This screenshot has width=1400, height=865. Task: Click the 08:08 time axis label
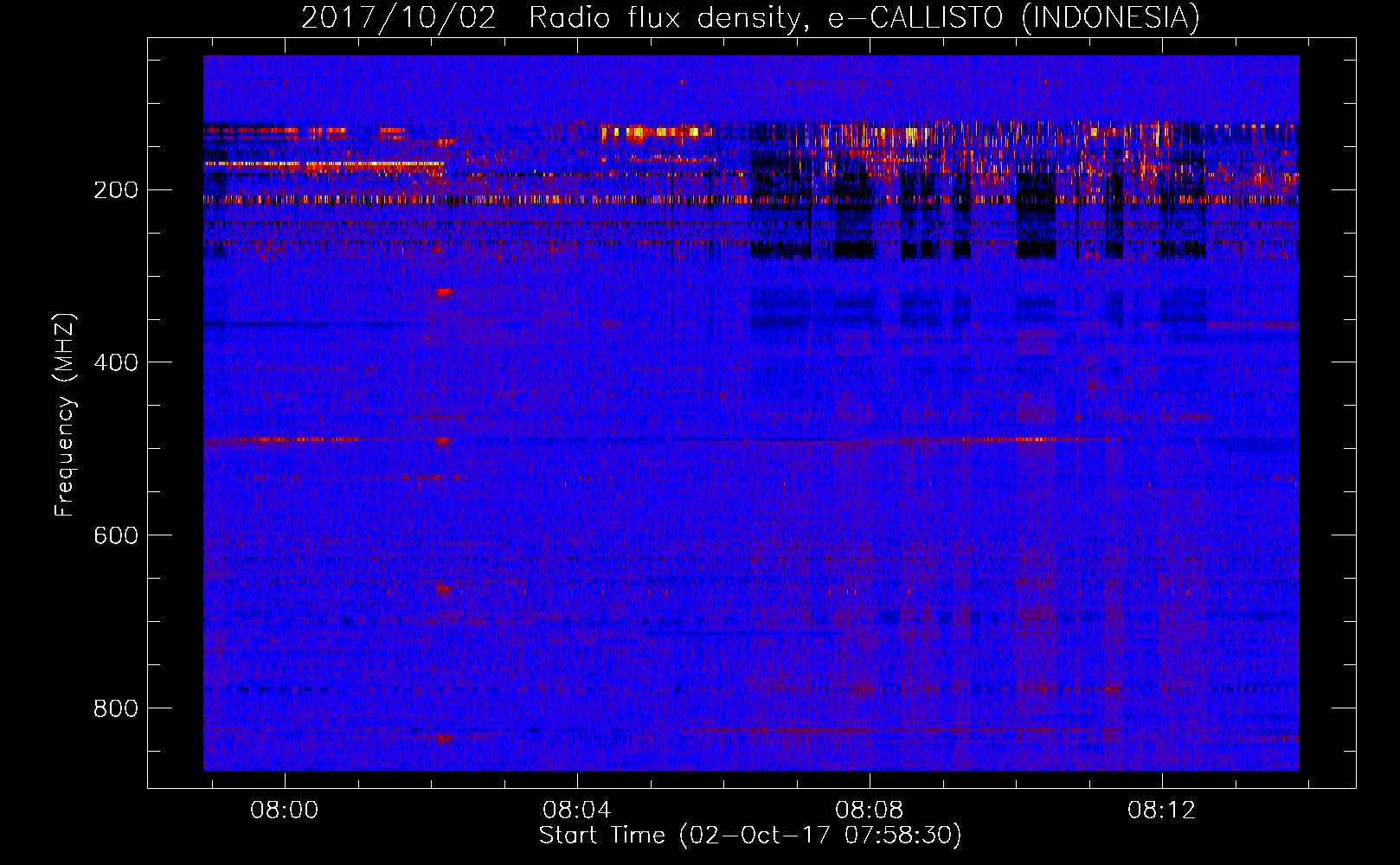click(869, 811)
